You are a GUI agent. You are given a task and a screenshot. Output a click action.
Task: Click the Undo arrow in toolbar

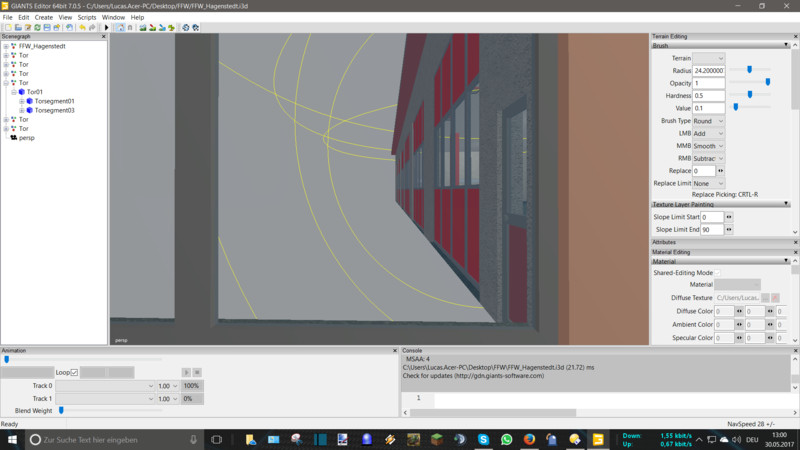81,27
